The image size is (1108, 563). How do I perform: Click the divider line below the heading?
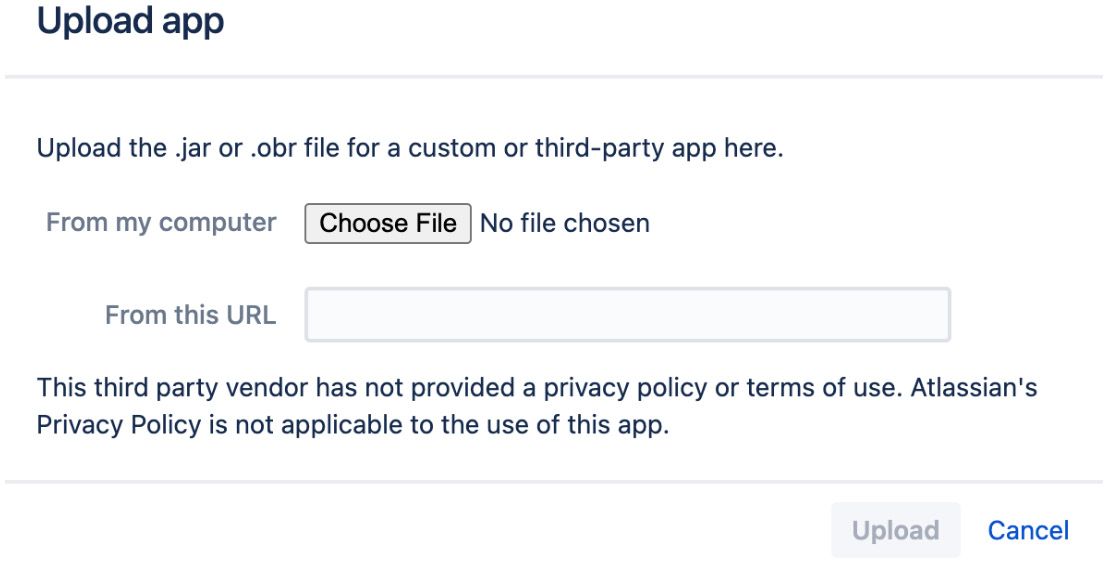point(554,76)
